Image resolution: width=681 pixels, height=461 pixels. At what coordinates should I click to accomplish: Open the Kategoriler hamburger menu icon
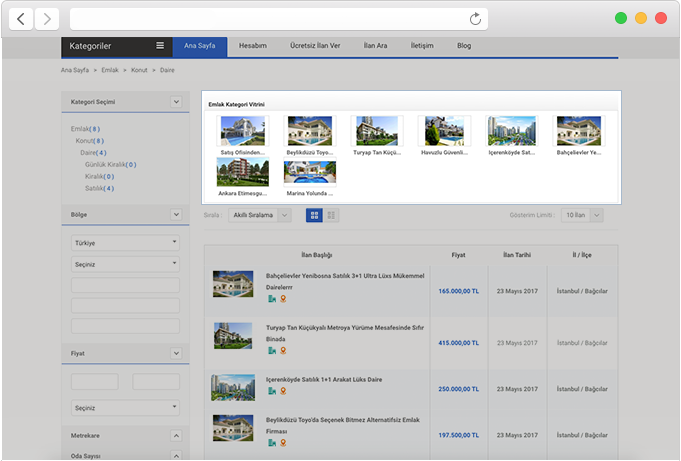coord(160,46)
